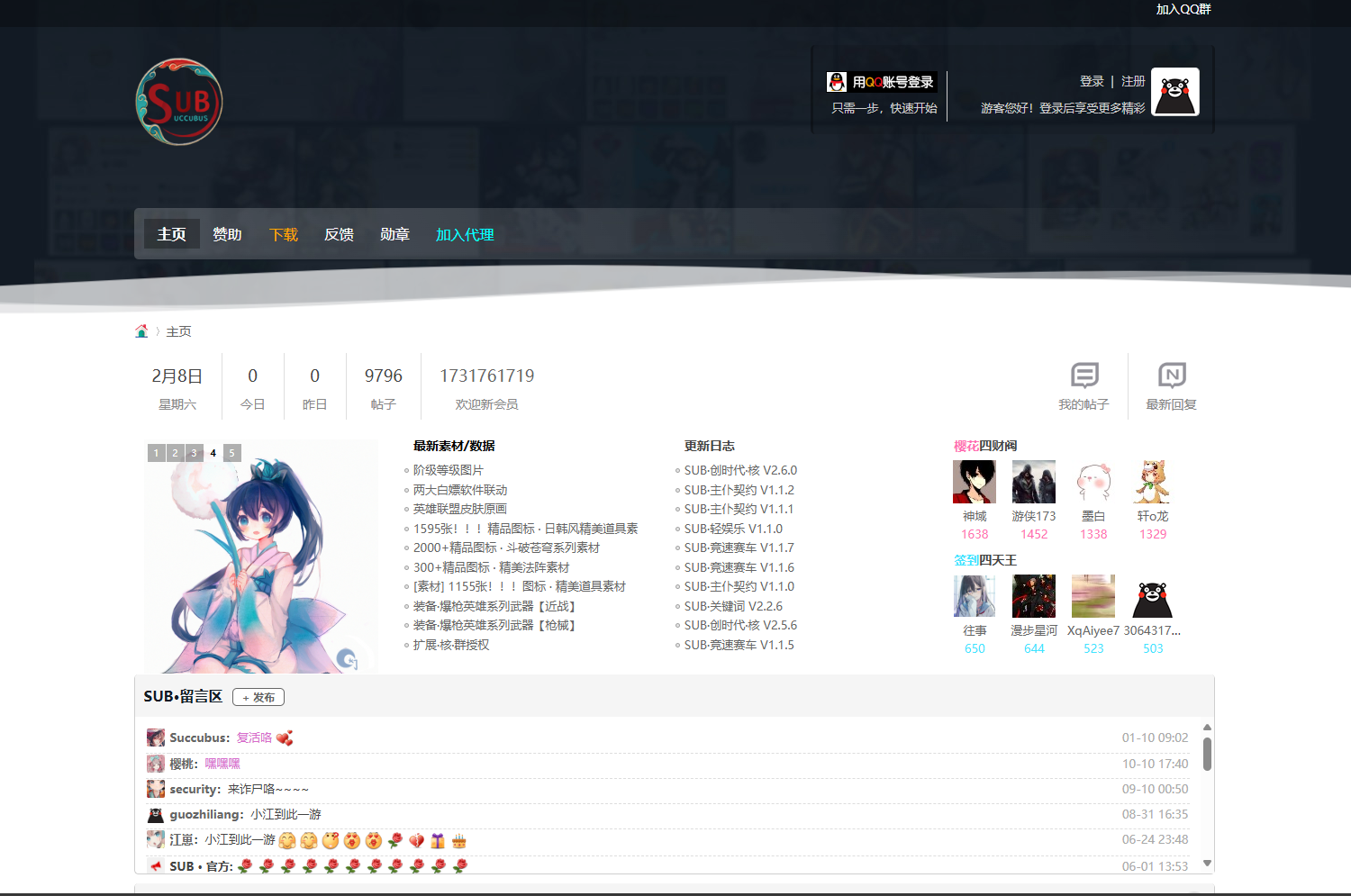Click the home icon in the breadcrumb
The image size is (1351, 896).
click(142, 330)
